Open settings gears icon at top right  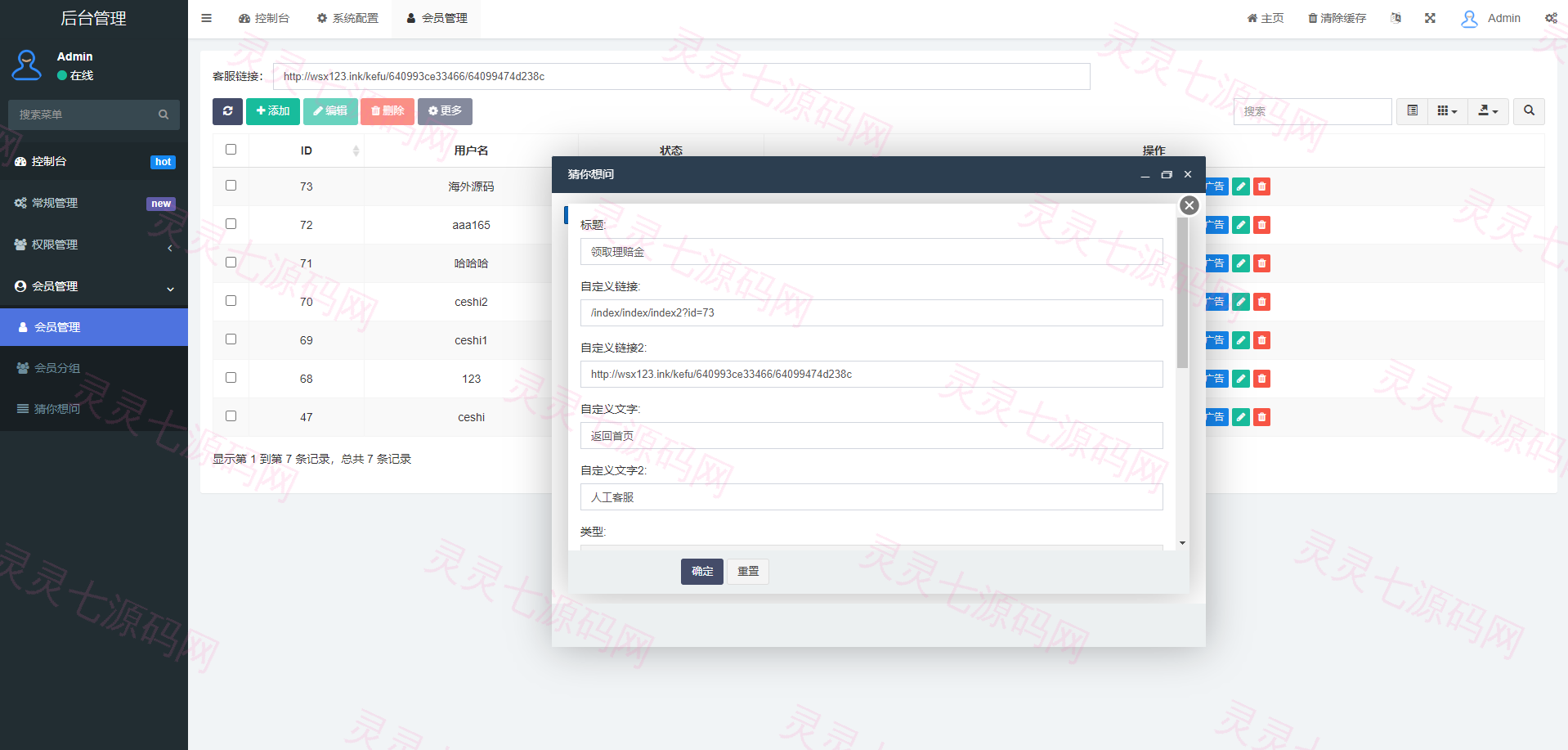click(1551, 18)
